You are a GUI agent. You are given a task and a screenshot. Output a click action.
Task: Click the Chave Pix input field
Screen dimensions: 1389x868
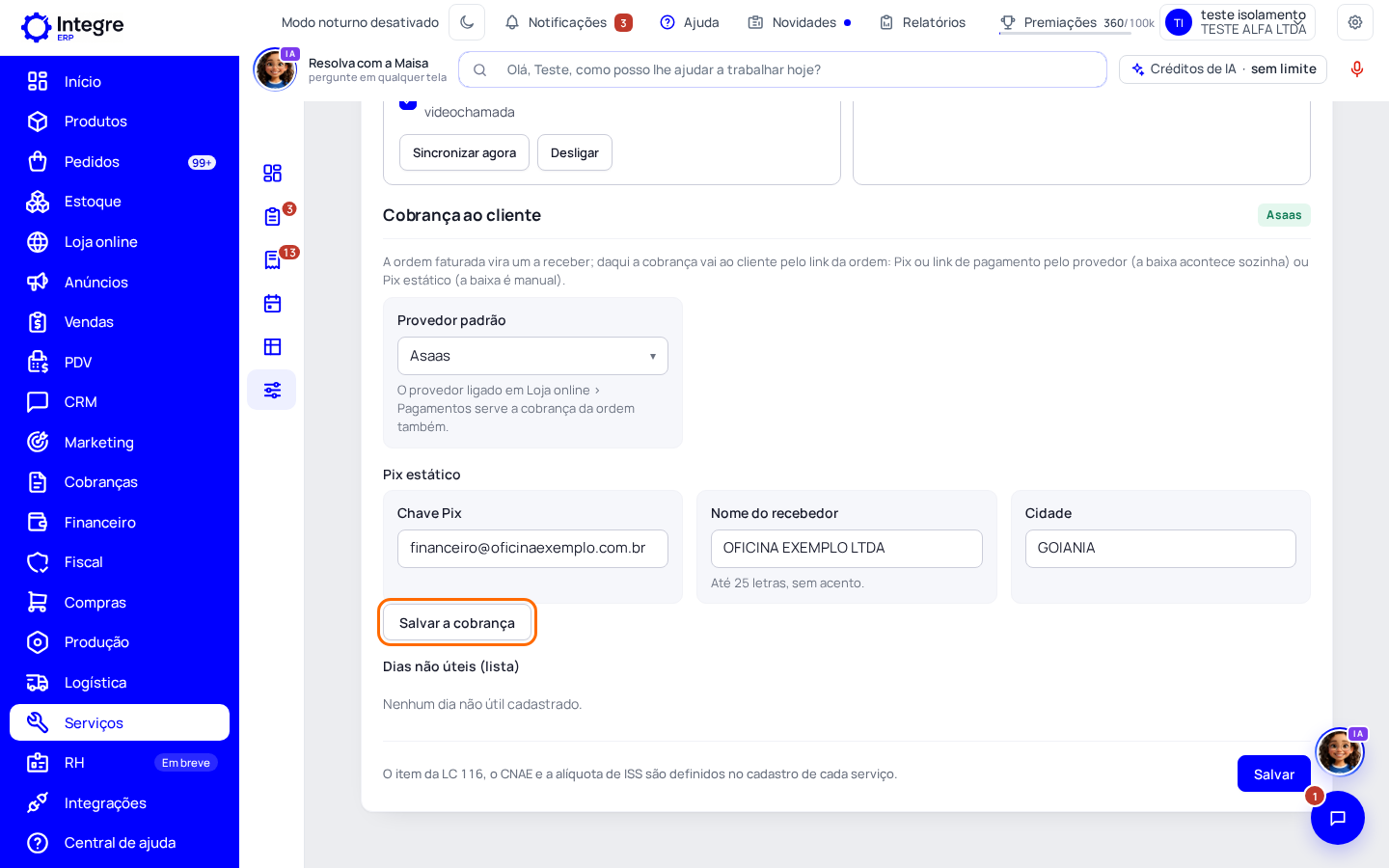pos(532,549)
